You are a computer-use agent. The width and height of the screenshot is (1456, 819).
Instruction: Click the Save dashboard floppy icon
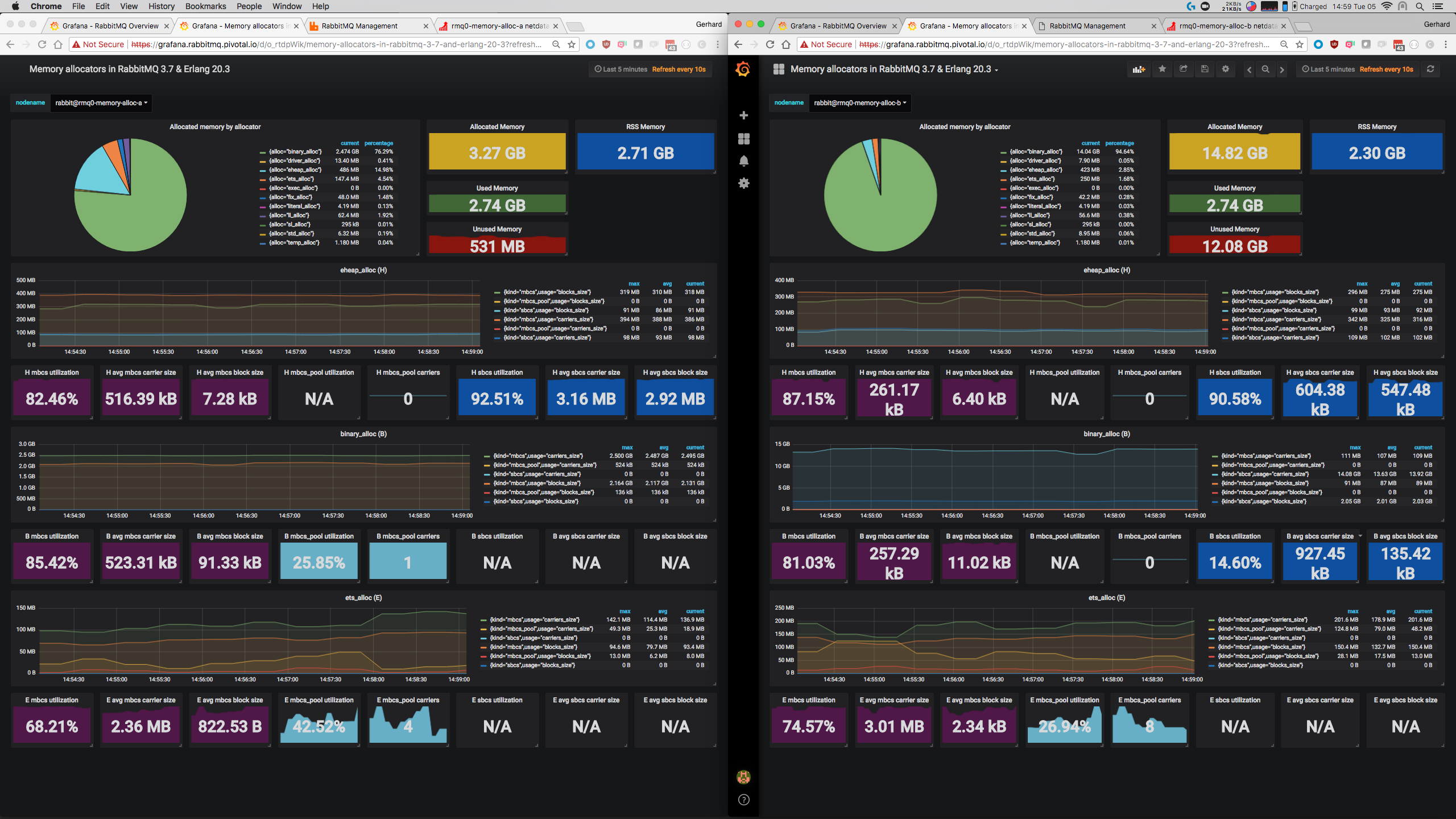coord(1205,69)
